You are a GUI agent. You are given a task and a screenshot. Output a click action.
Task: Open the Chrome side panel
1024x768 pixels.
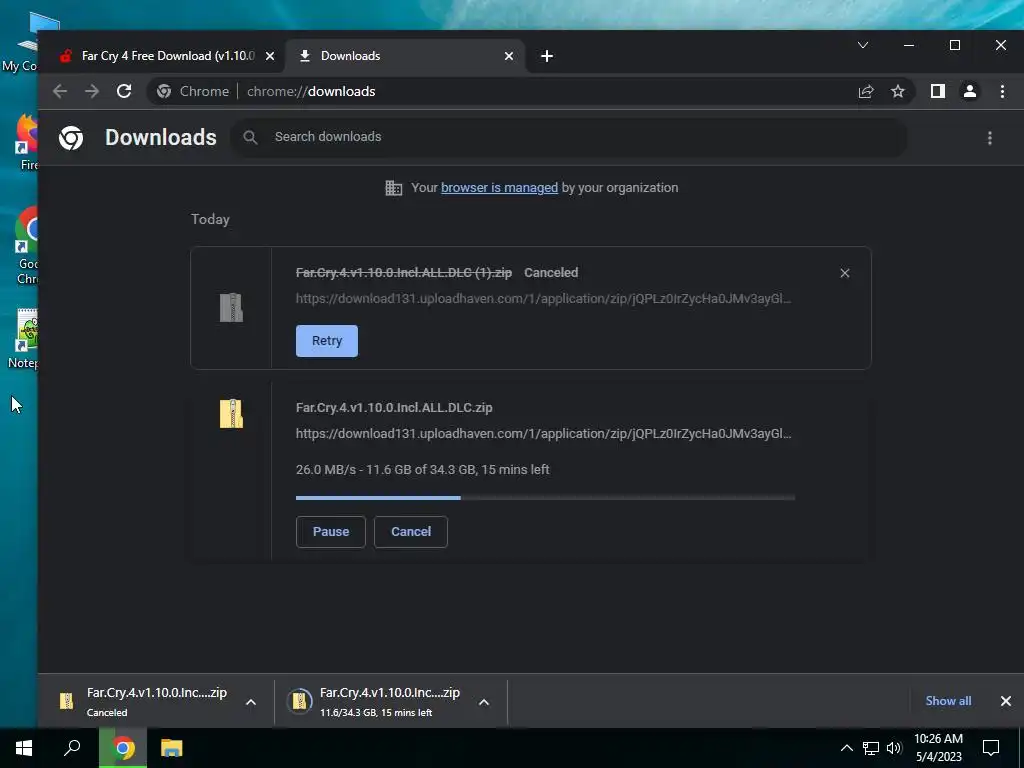[938, 91]
